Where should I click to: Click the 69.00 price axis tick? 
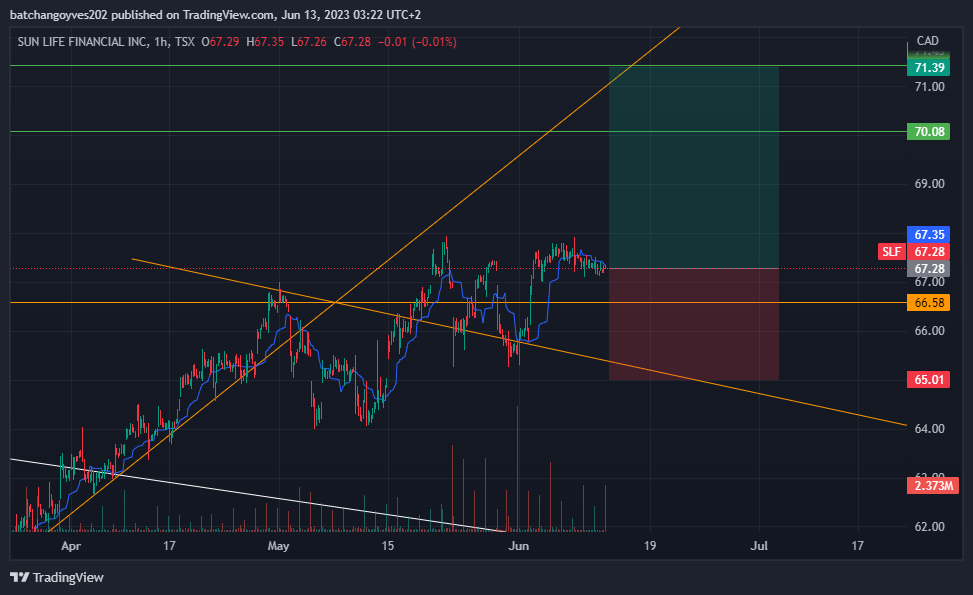pos(929,184)
